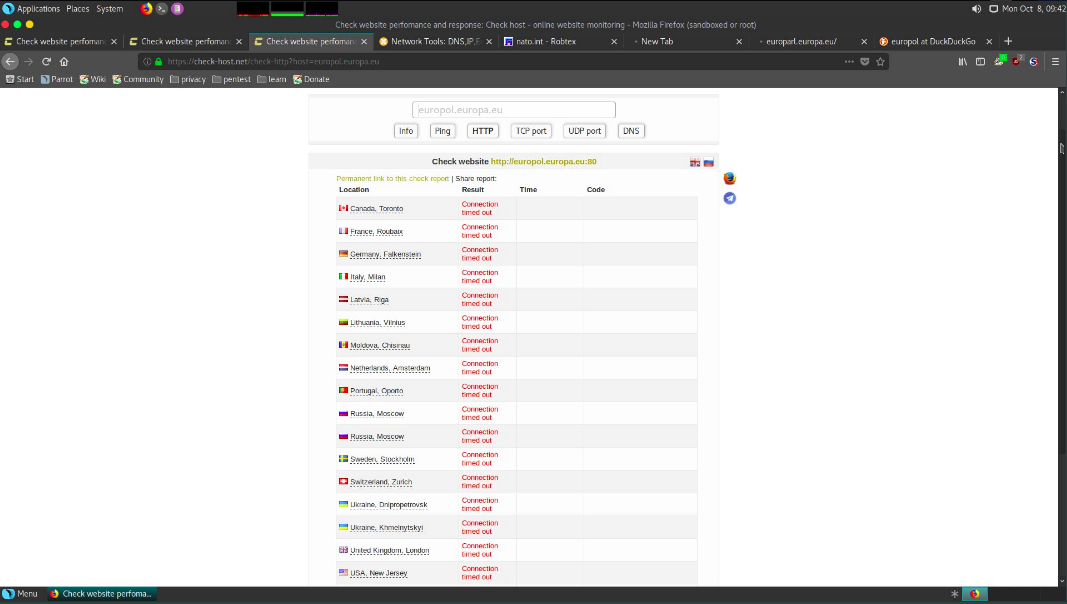Open a new browser tab
The height and width of the screenshot is (604, 1067).
point(1008,41)
